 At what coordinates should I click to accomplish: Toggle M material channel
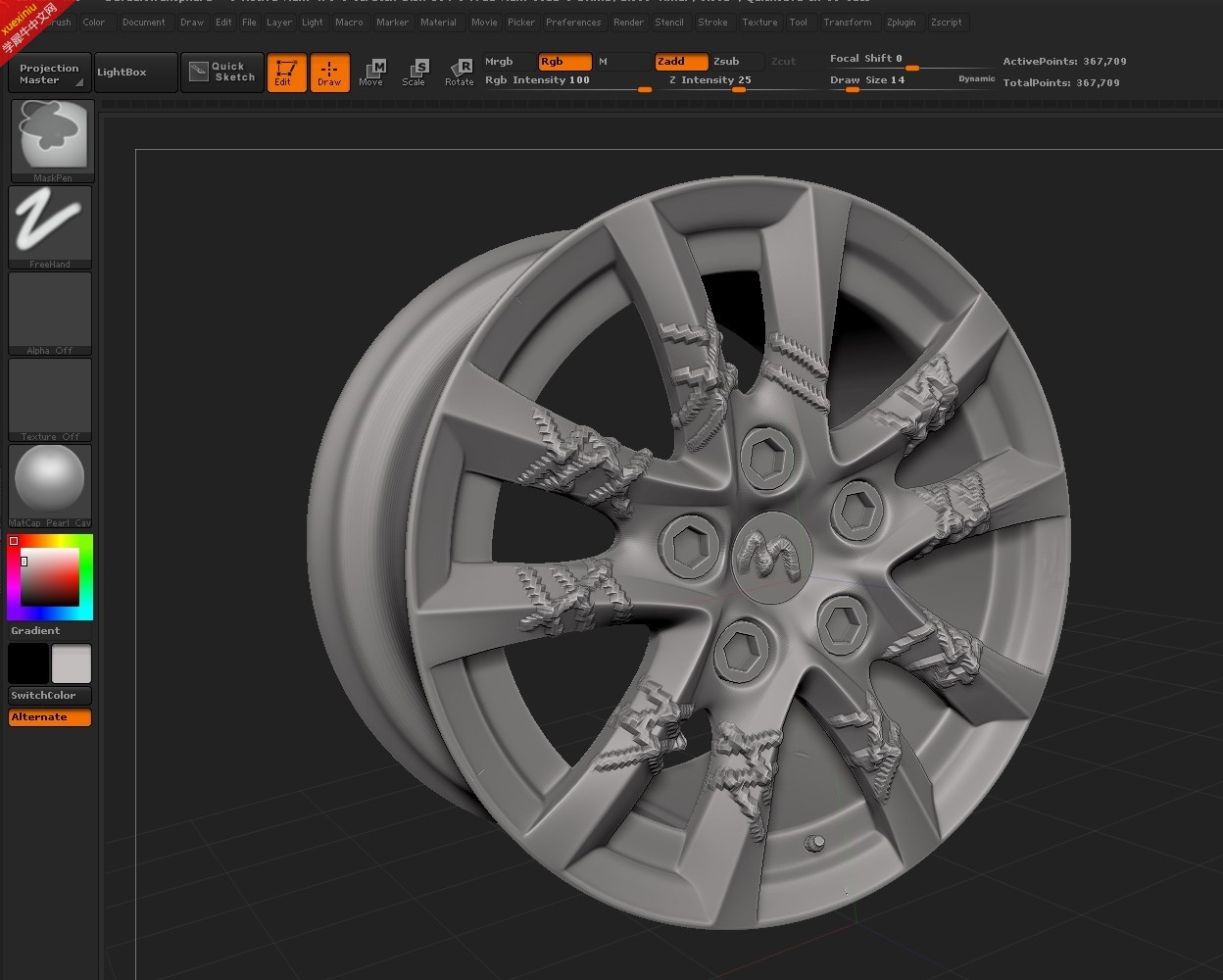pos(623,62)
